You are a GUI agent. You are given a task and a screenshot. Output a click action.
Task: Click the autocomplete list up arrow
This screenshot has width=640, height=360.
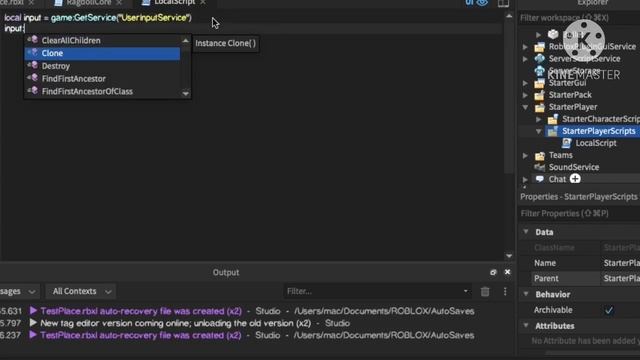(x=186, y=40)
